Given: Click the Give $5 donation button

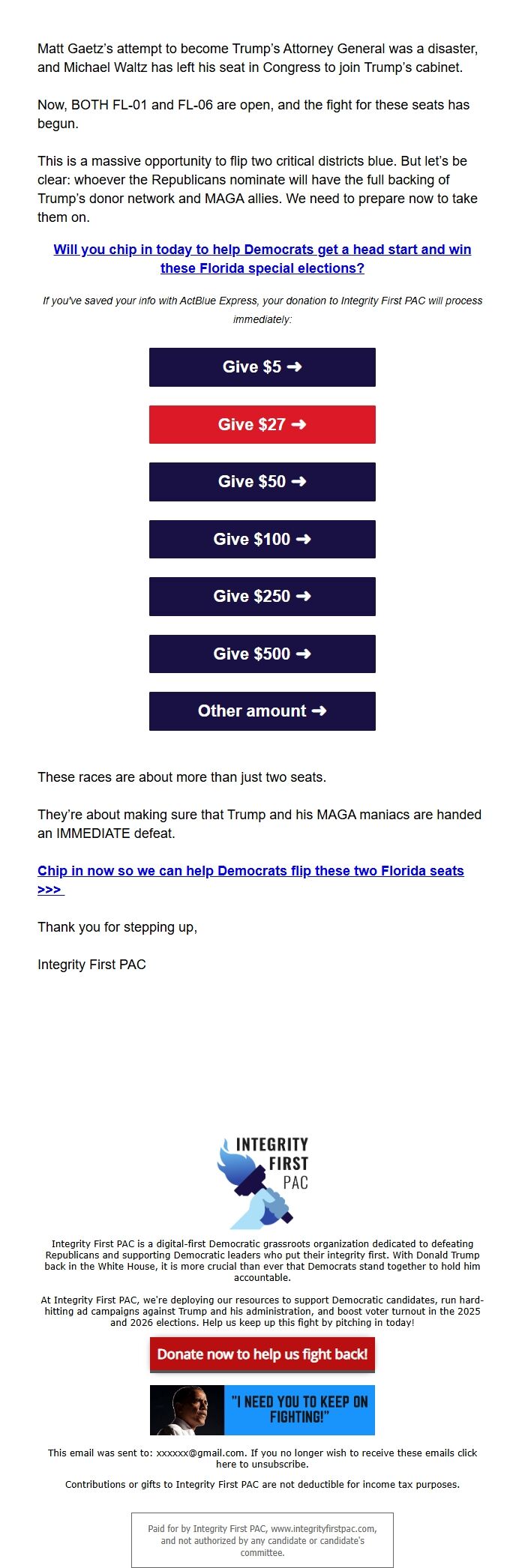Looking at the screenshot, I should 262,367.
